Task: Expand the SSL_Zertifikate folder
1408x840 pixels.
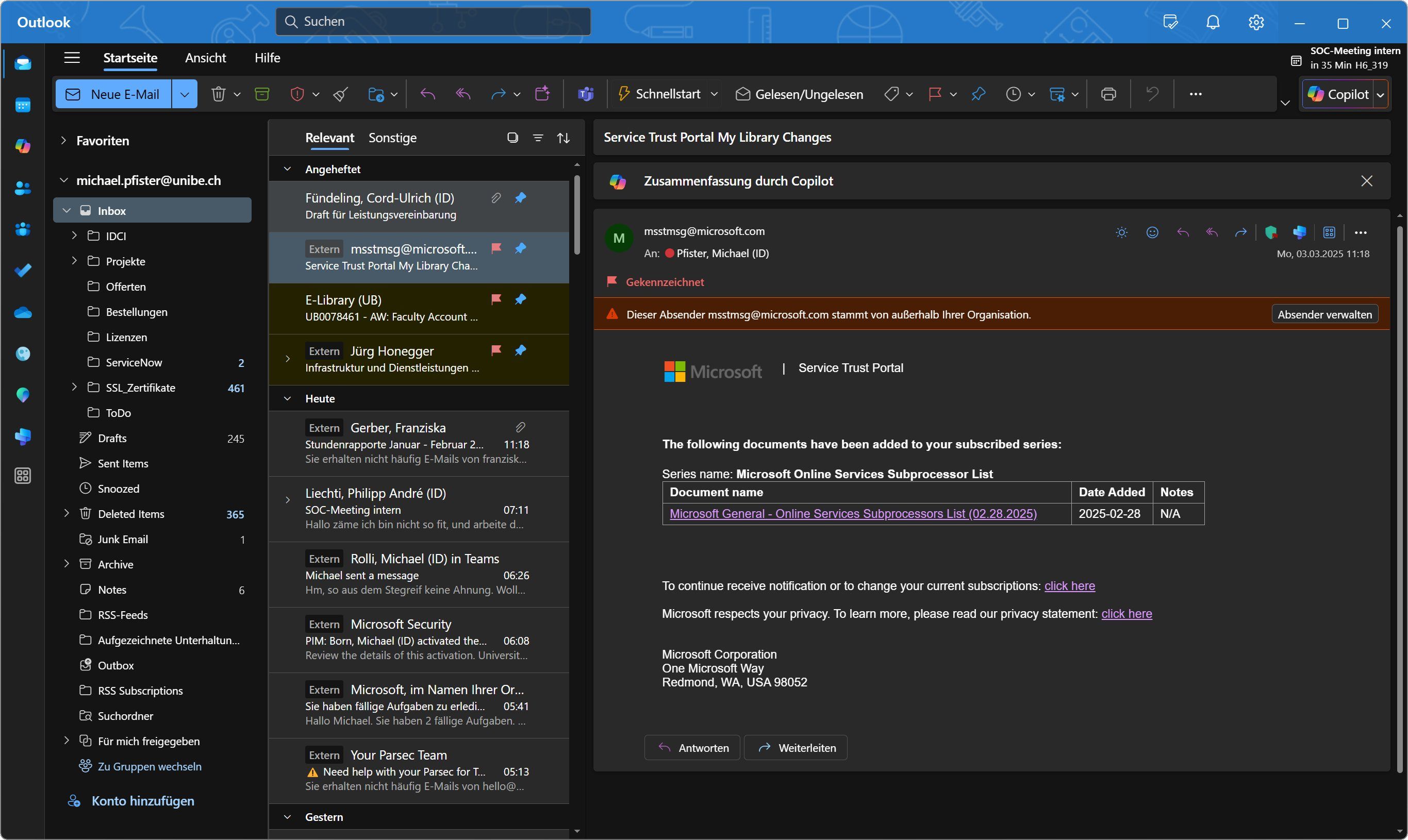Action: (74, 387)
